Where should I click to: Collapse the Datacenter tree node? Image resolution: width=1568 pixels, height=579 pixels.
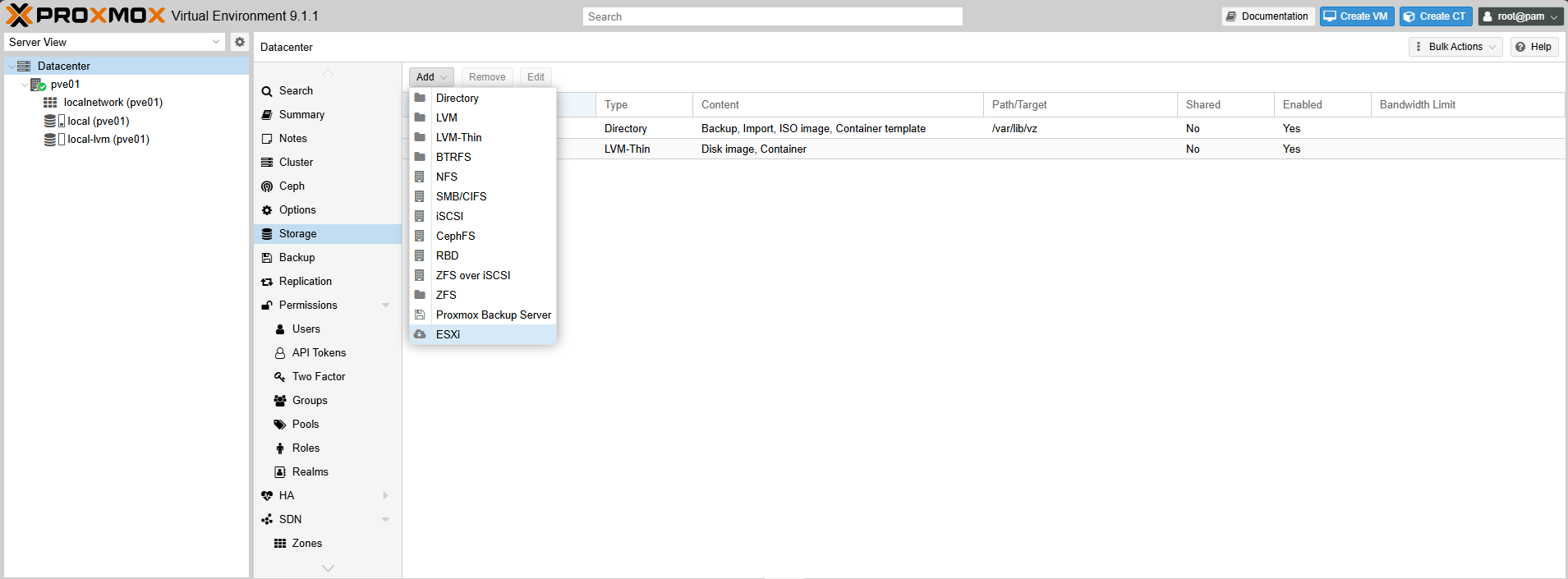(11, 67)
